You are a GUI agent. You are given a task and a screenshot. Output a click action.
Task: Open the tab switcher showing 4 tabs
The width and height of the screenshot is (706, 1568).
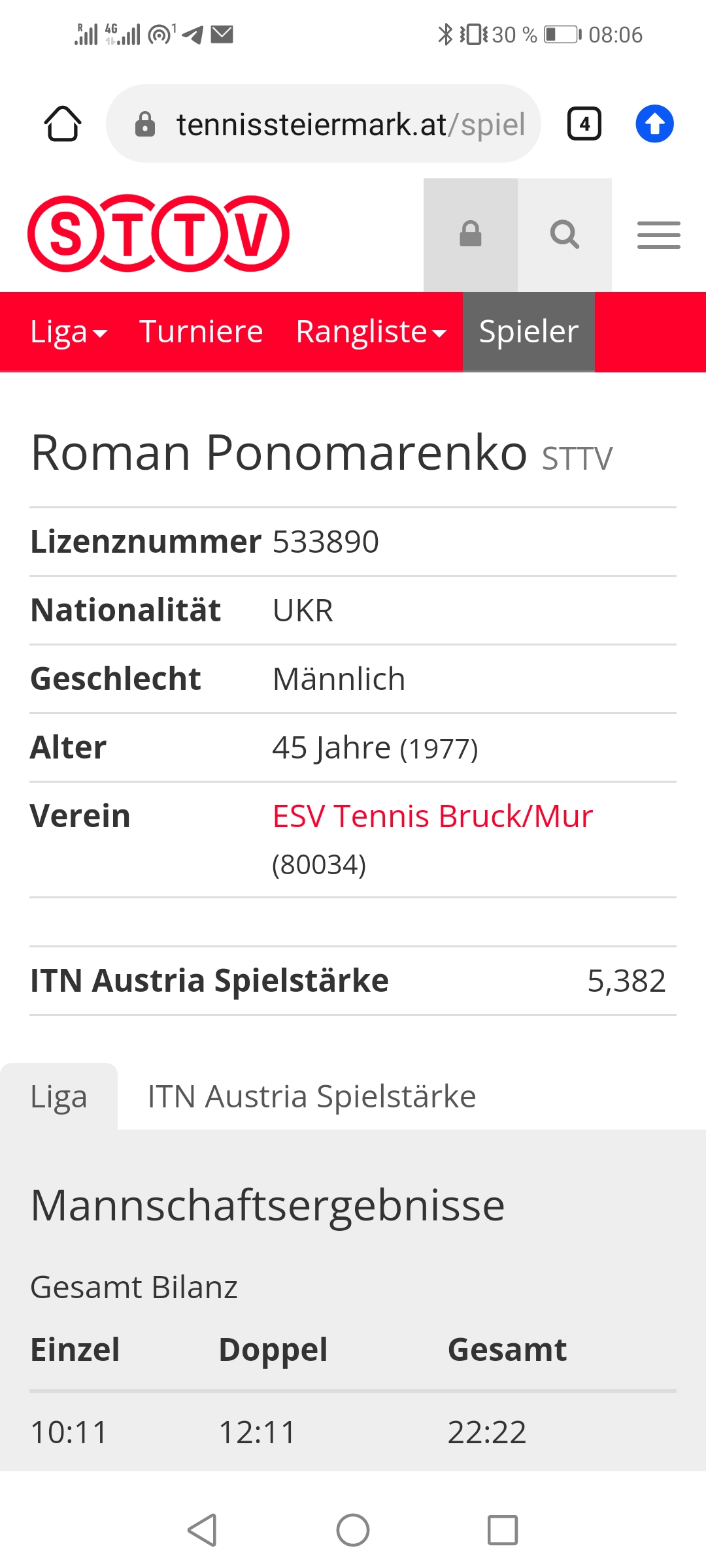coord(584,123)
